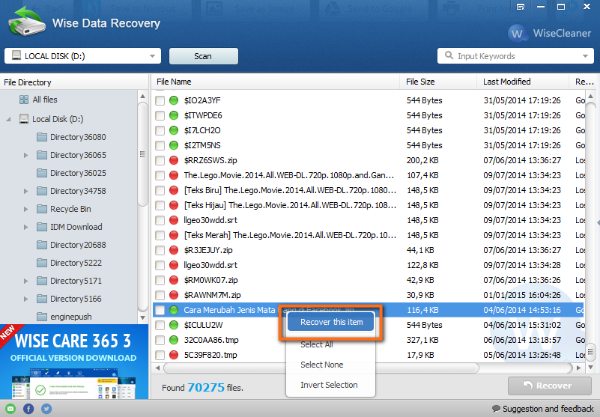Choose Invert Selection from context menu

(329, 385)
